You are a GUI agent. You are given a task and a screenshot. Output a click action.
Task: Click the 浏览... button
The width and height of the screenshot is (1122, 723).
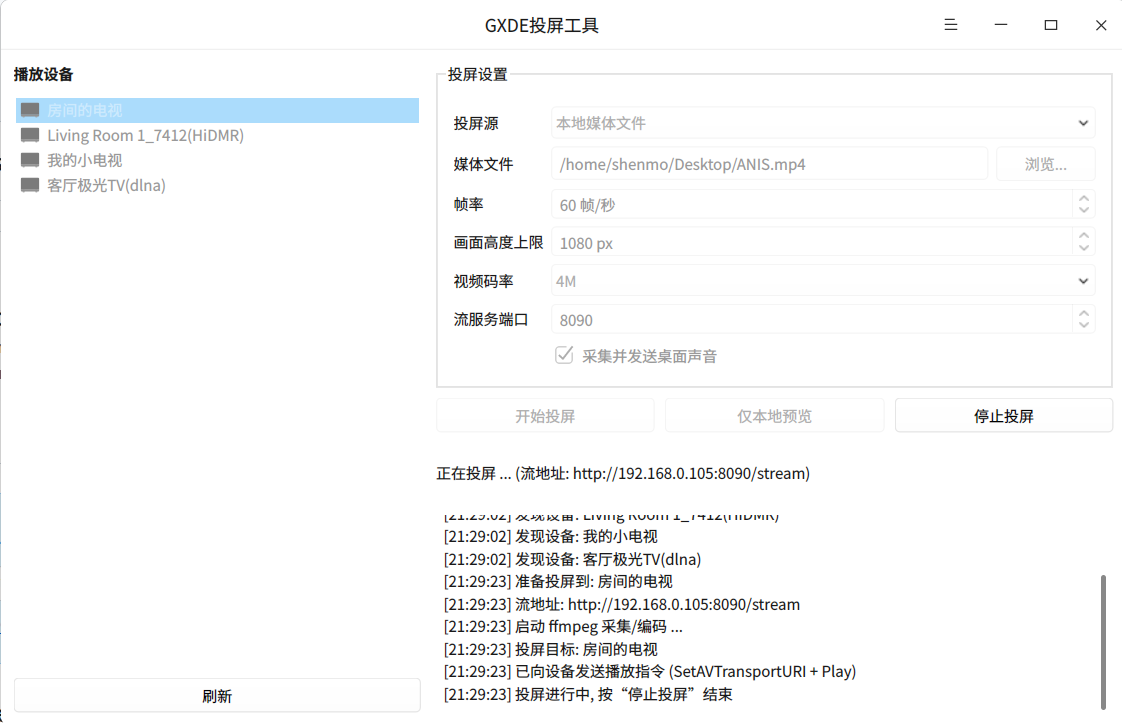(1045, 165)
